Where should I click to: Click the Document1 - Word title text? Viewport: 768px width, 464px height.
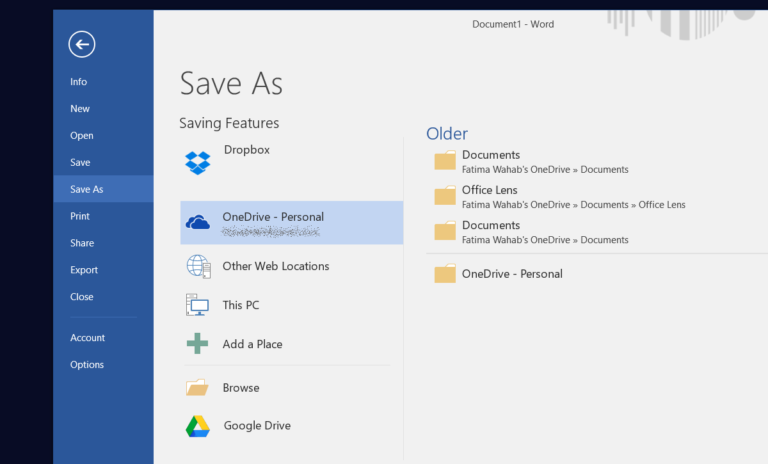513,24
